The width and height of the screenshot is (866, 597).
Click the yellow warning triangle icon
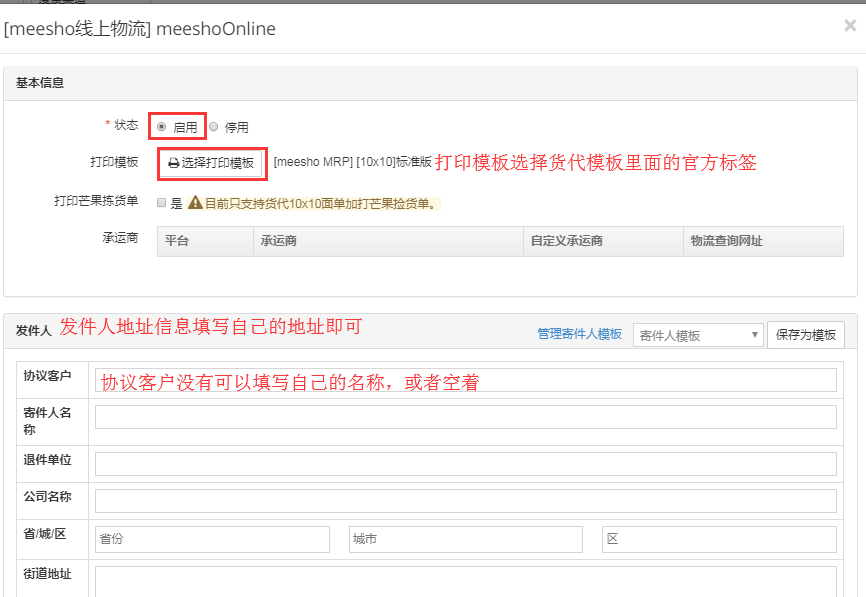click(x=195, y=203)
